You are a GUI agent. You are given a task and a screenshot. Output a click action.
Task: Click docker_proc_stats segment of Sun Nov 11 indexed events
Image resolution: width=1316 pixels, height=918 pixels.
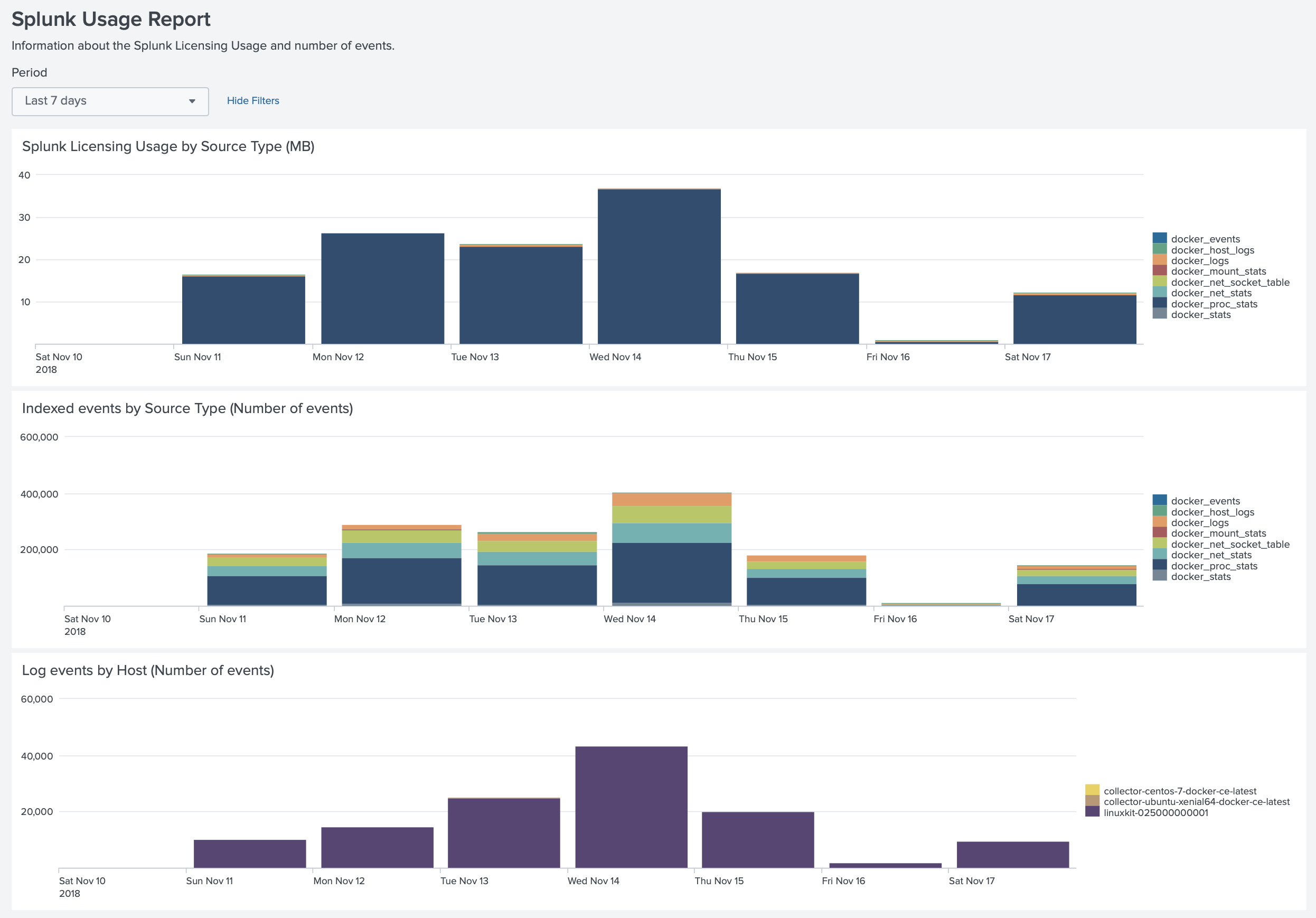[267, 591]
